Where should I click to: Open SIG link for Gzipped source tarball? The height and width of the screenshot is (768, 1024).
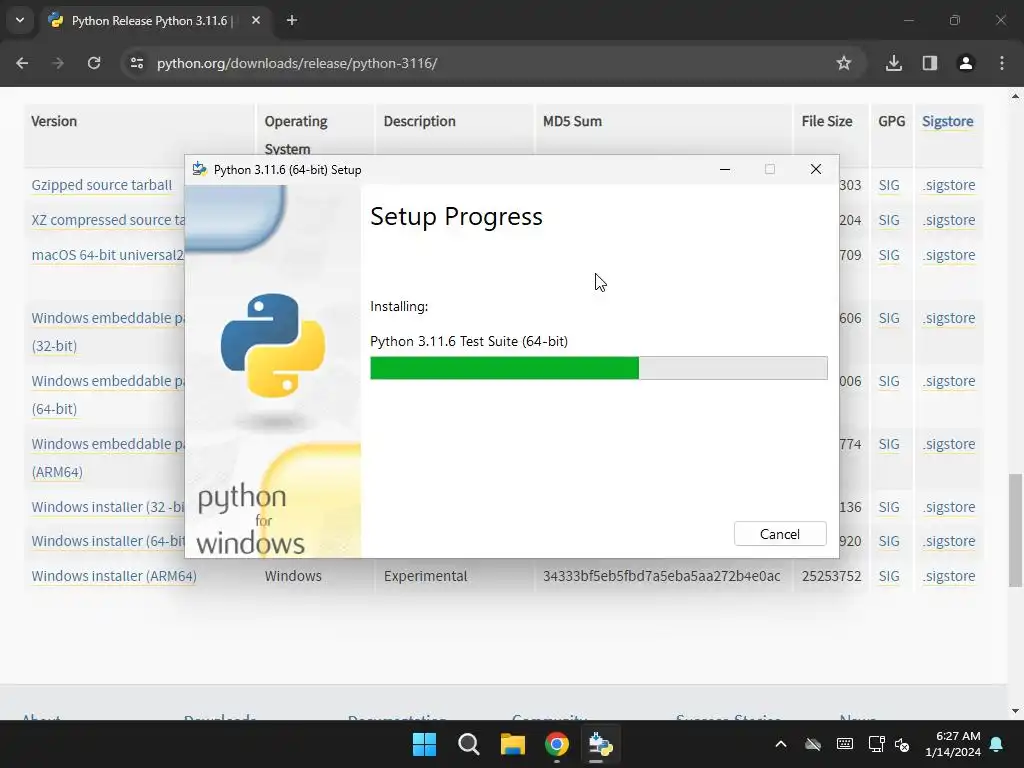tap(889, 185)
